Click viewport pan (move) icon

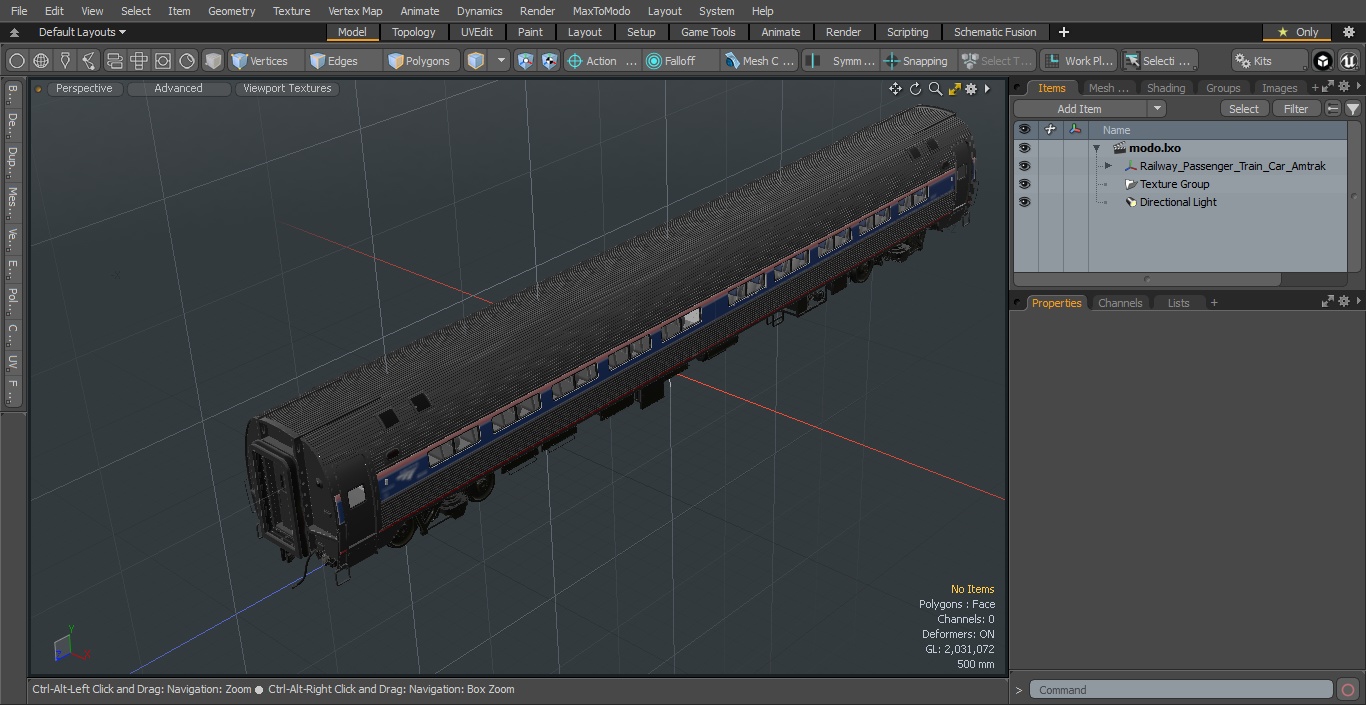895,89
